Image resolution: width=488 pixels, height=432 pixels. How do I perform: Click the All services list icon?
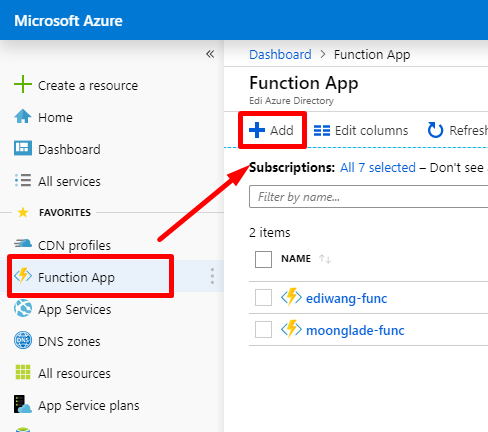23,180
